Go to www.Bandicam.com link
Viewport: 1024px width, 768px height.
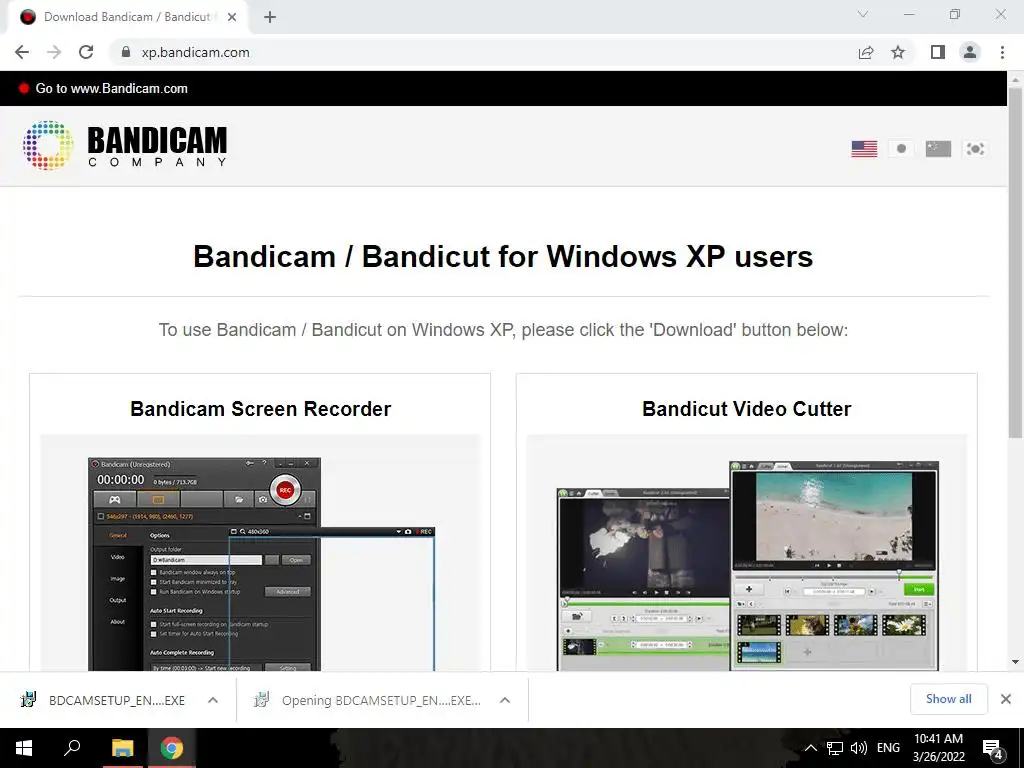[111, 88]
